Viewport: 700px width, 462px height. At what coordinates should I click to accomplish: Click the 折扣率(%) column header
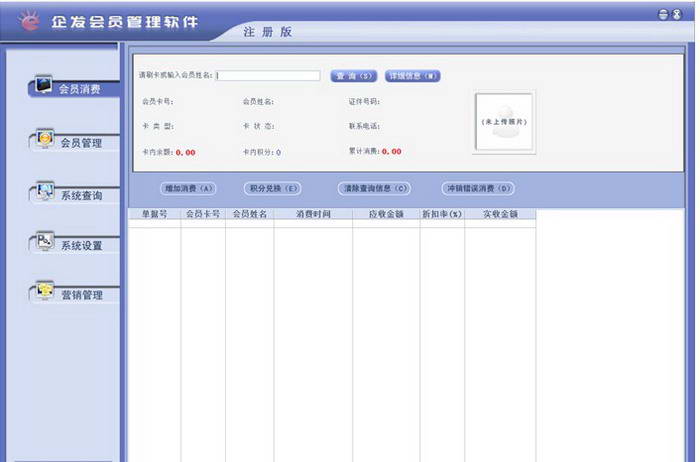coord(442,214)
